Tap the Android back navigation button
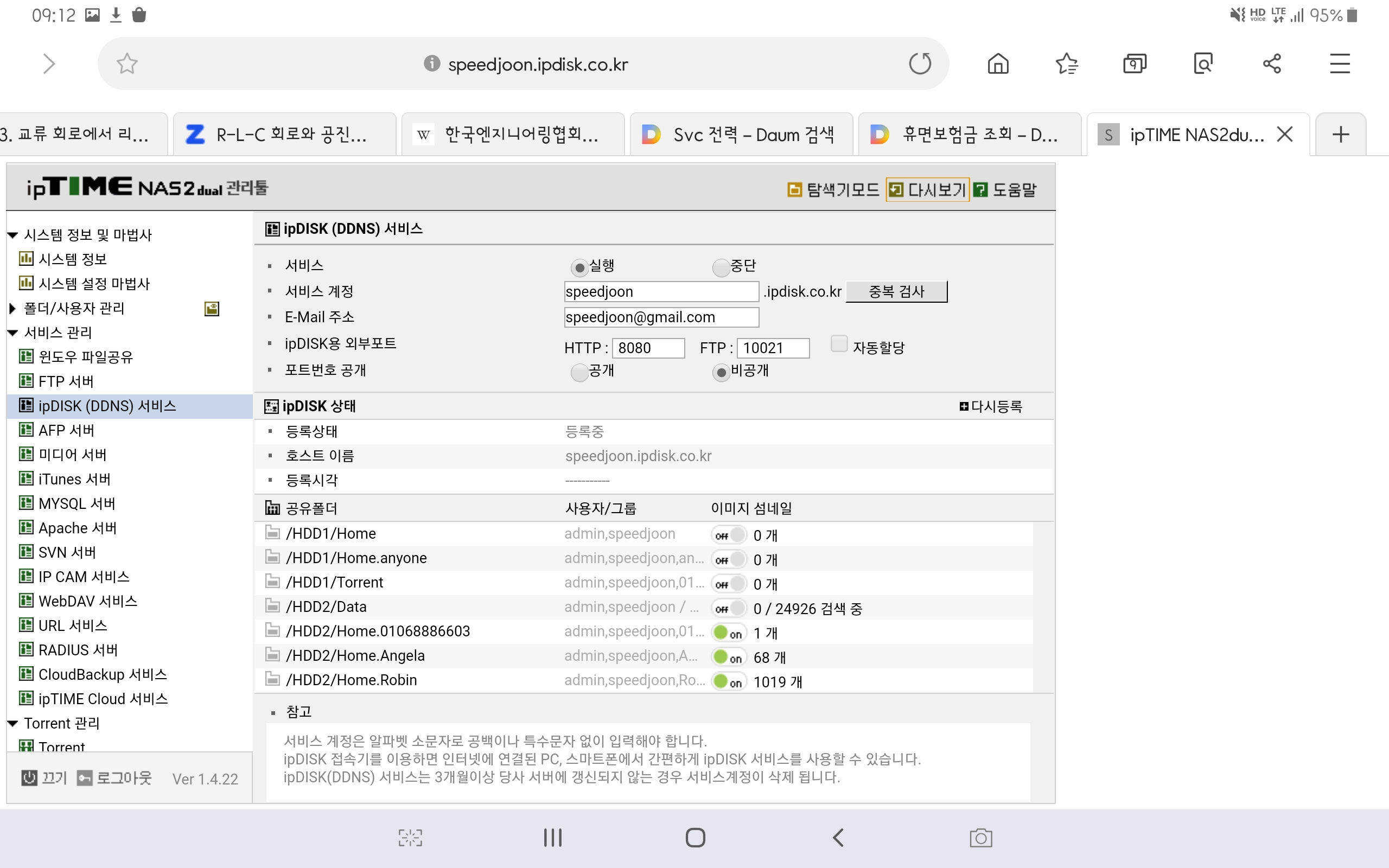Screen dimensions: 1389x868 tap(838, 838)
